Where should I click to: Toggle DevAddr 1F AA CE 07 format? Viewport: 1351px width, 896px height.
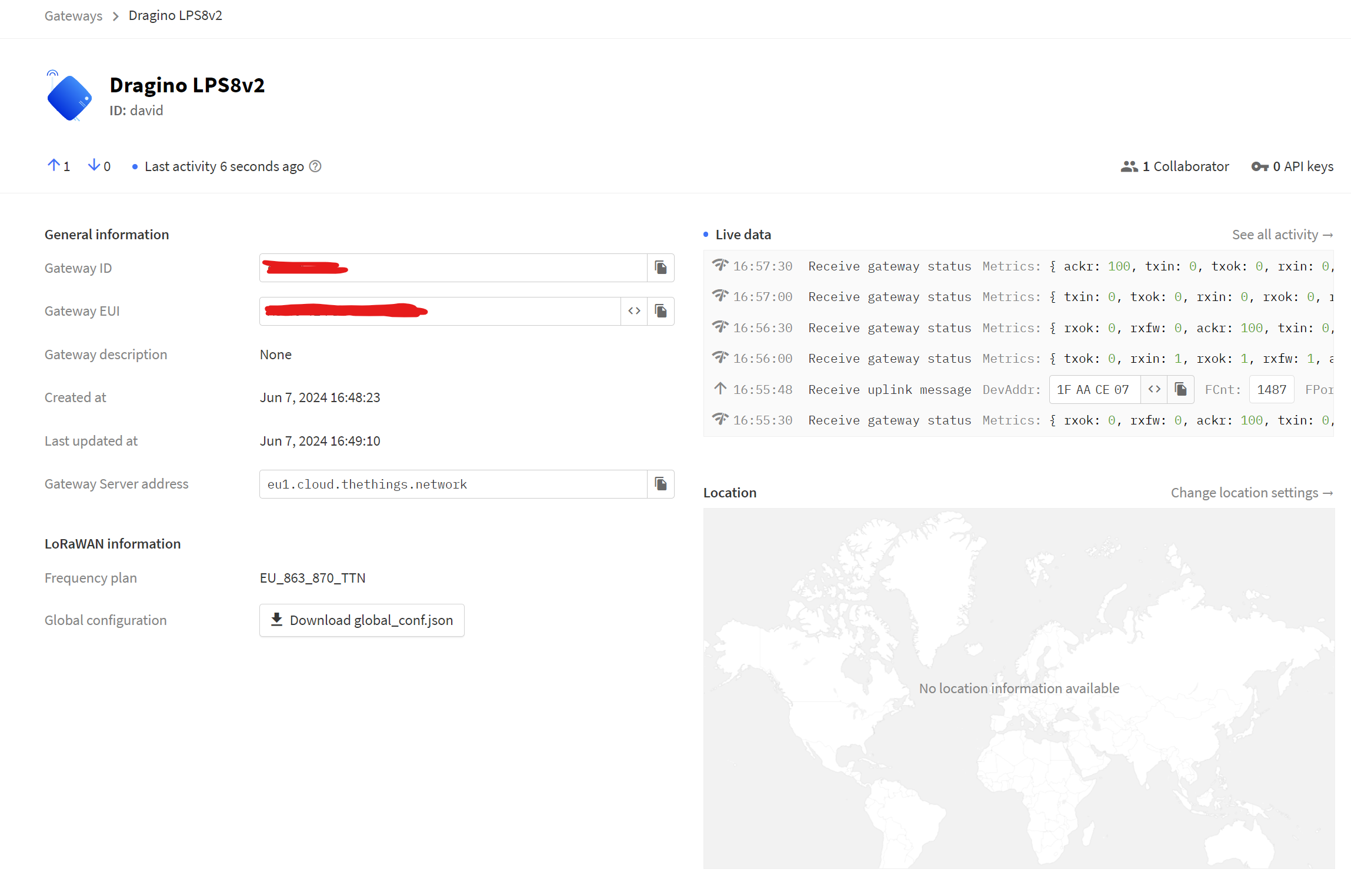[1154, 389]
